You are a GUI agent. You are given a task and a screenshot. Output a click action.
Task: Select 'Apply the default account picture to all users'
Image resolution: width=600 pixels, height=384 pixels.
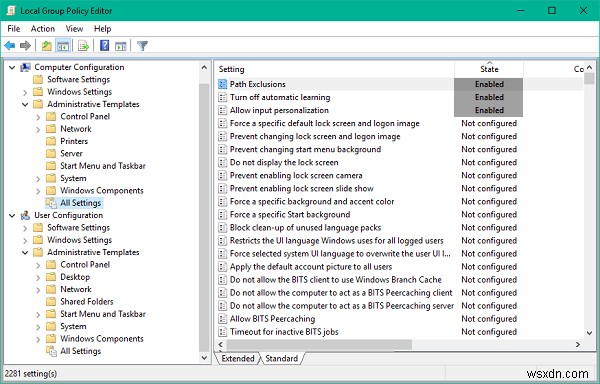click(x=311, y=267)
